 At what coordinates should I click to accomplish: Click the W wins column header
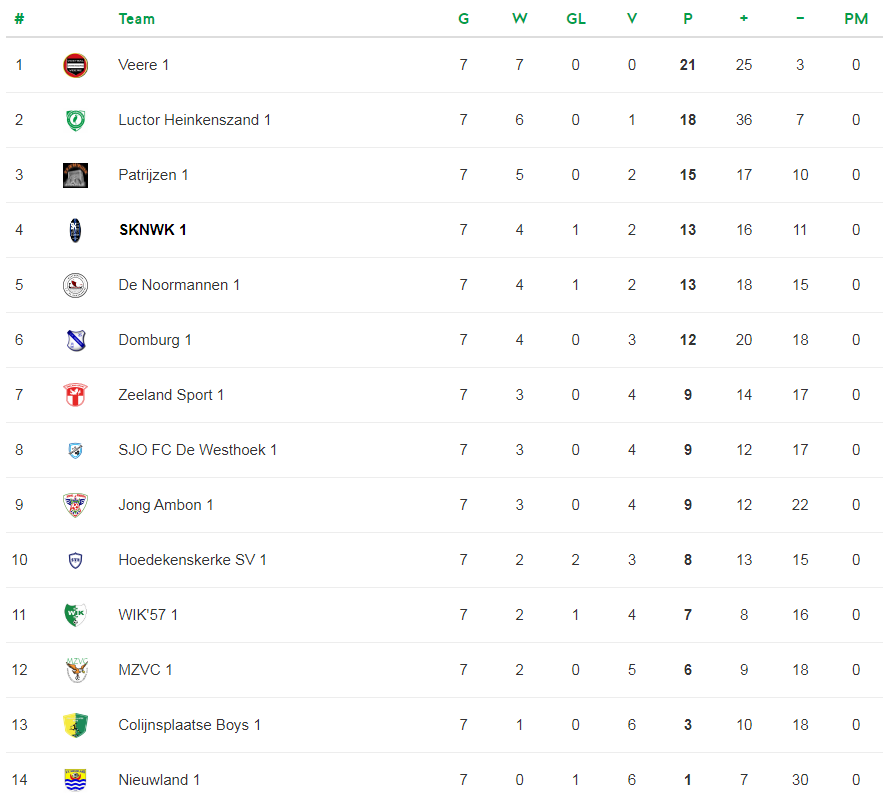tap(519, 19)
